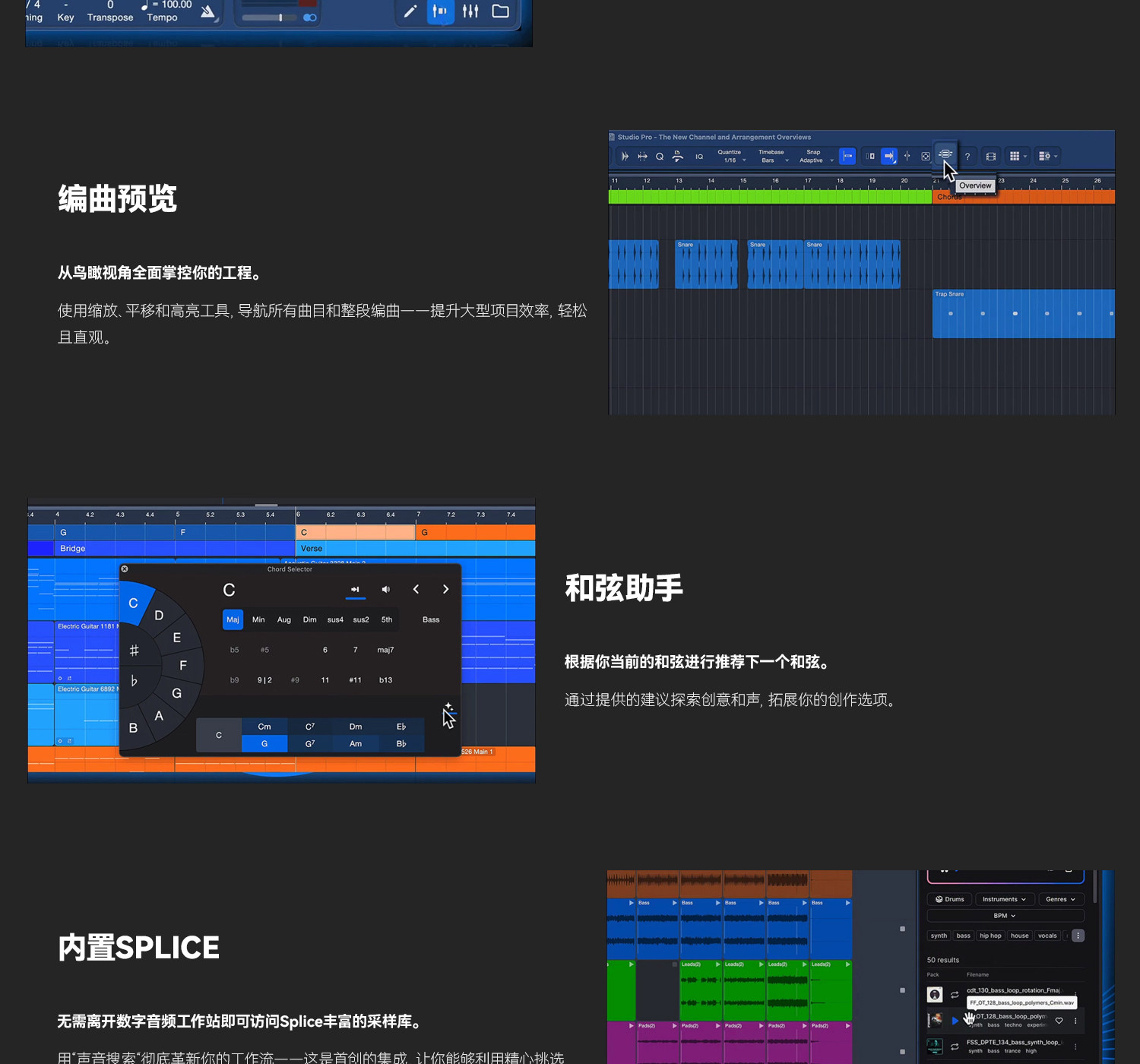This screenshot has width=1140, height=1064.
Task: Click the Bass button in Chord Selector
Action: click(x=431, y=619)
